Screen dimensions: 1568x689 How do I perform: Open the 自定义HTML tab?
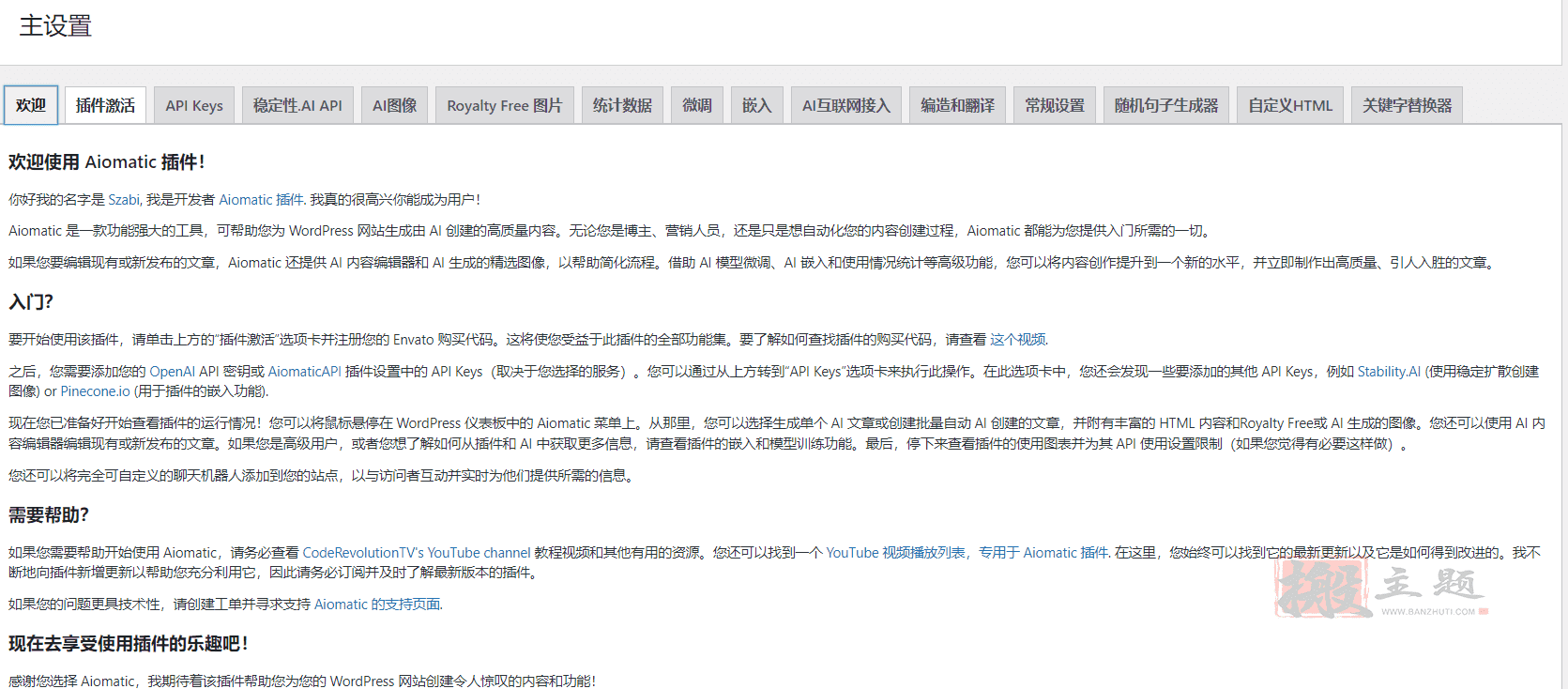1290,105
